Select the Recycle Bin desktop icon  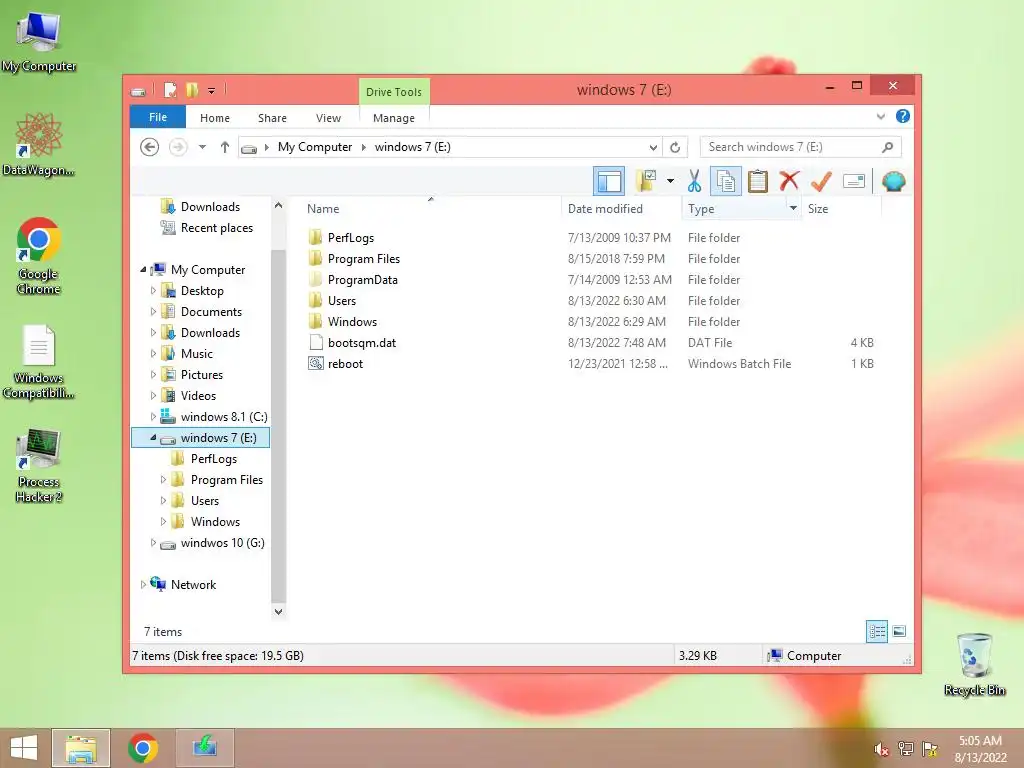point(974,664)
